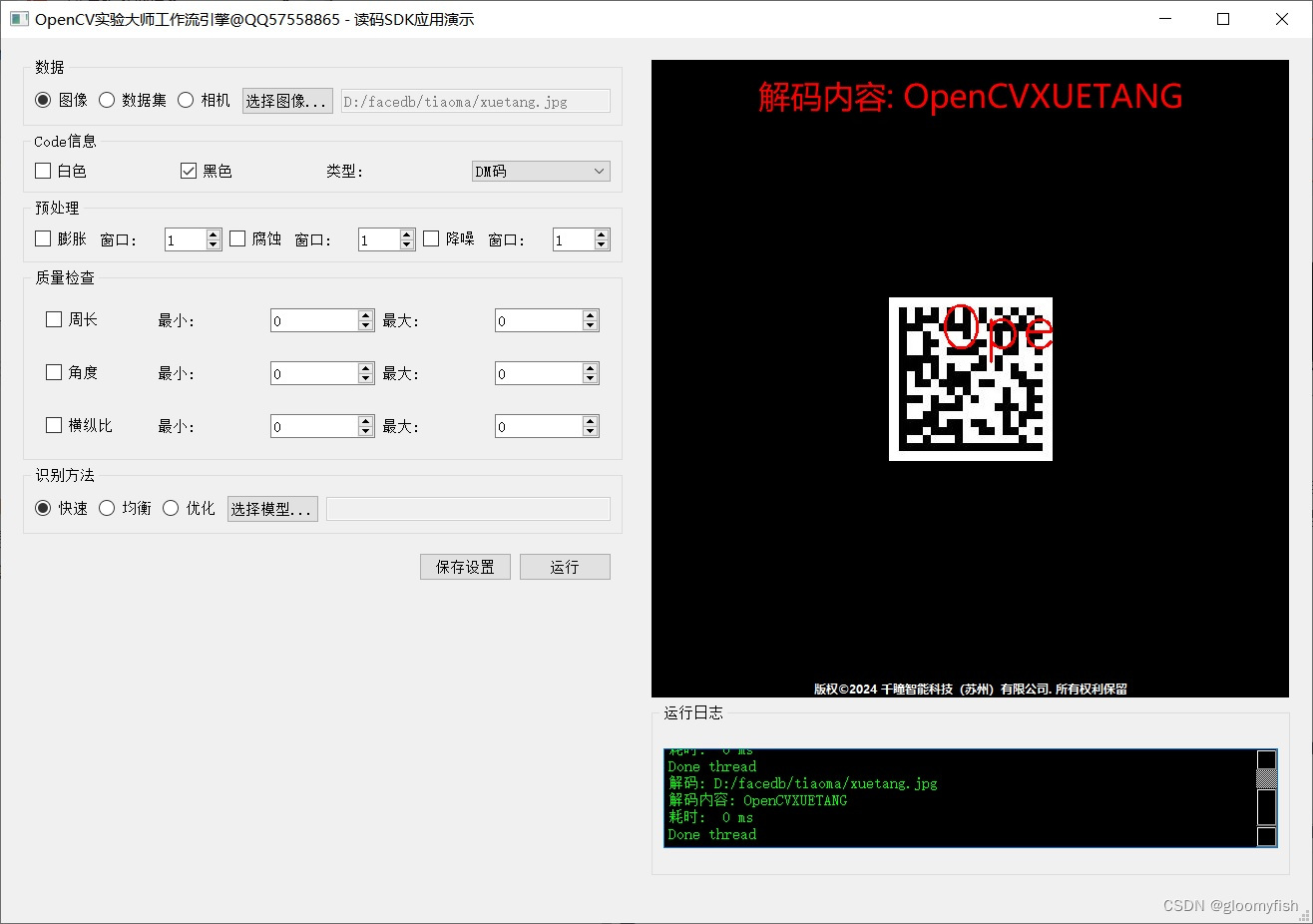Click the 选择图像 choose image button
Viewport: 1313px width, 924px height.
pos(287,100)
